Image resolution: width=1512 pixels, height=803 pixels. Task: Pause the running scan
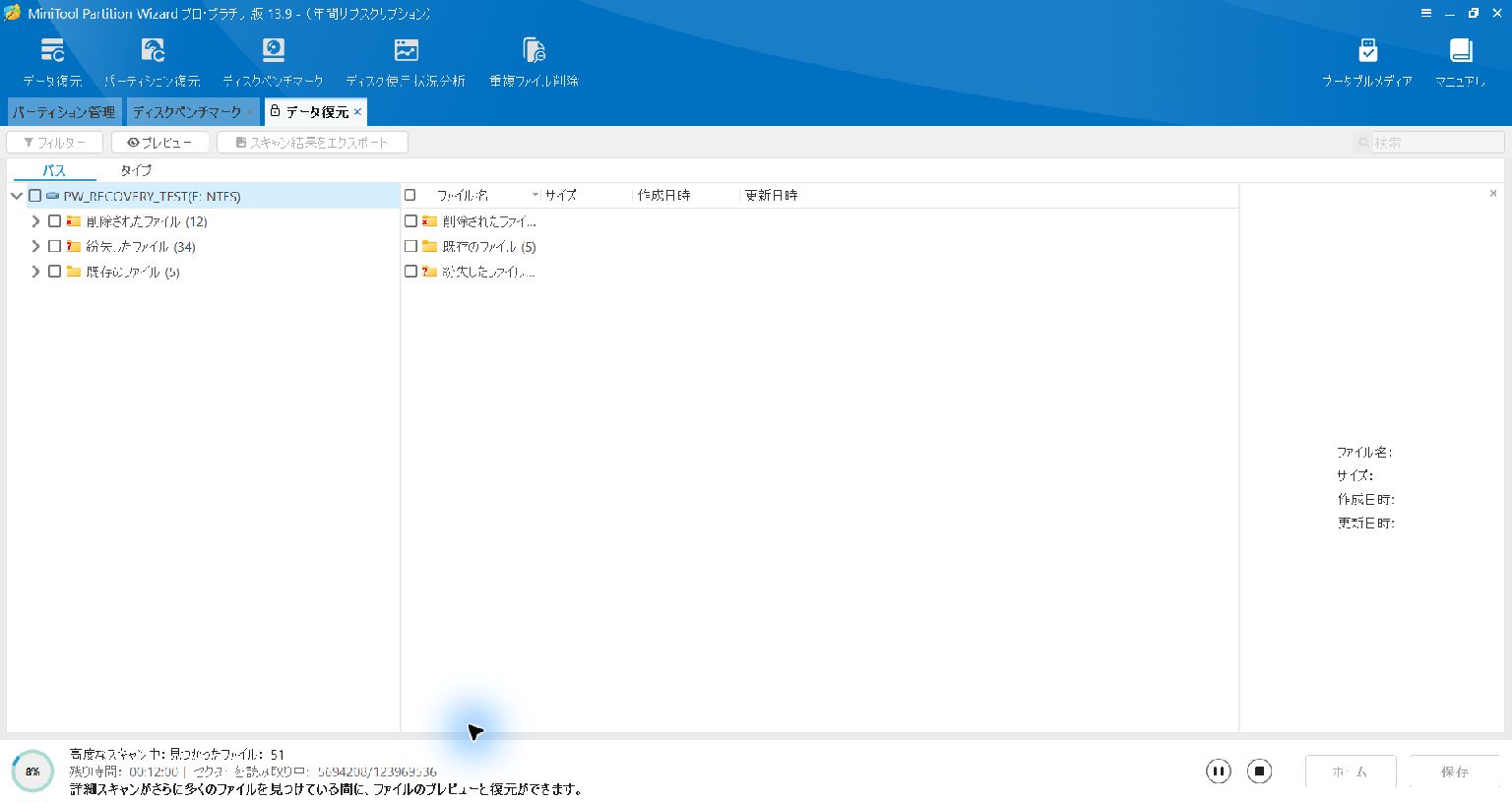click(1218, 771)
